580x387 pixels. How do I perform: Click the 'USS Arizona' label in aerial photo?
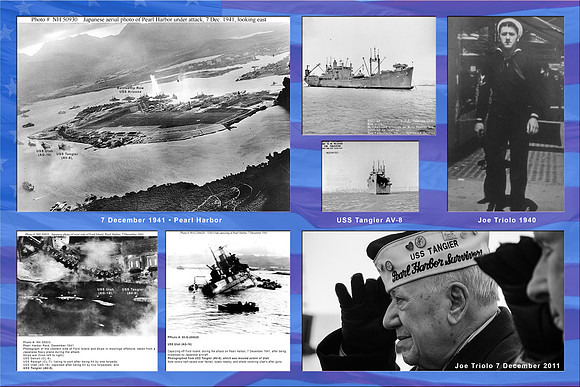(129, 91)
